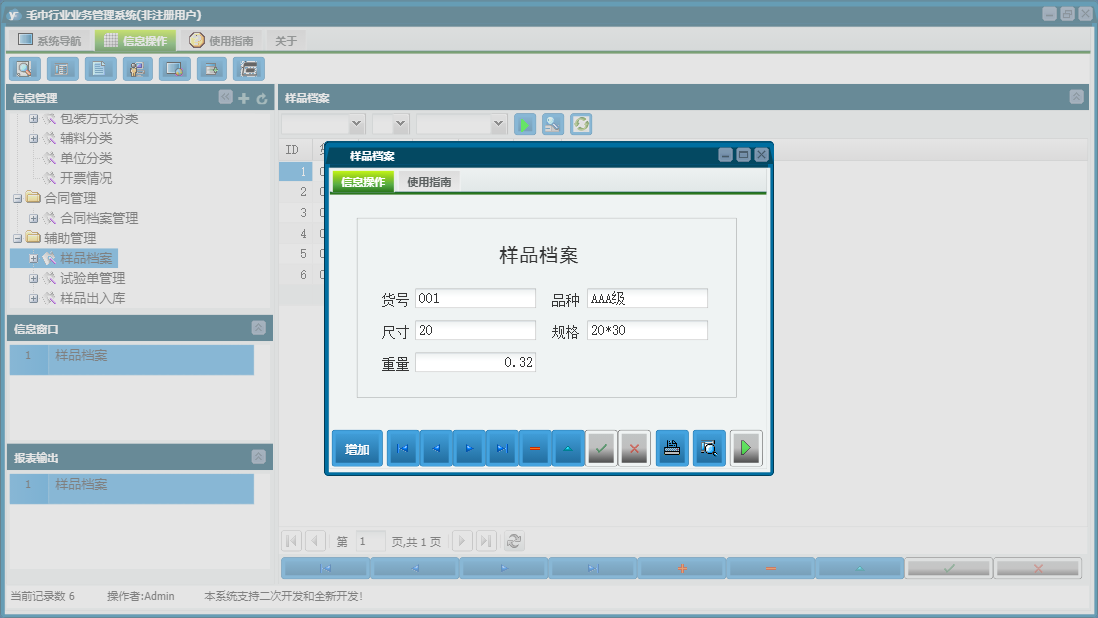Open print preview in the 样品档案 dialog

pos(710,448)
